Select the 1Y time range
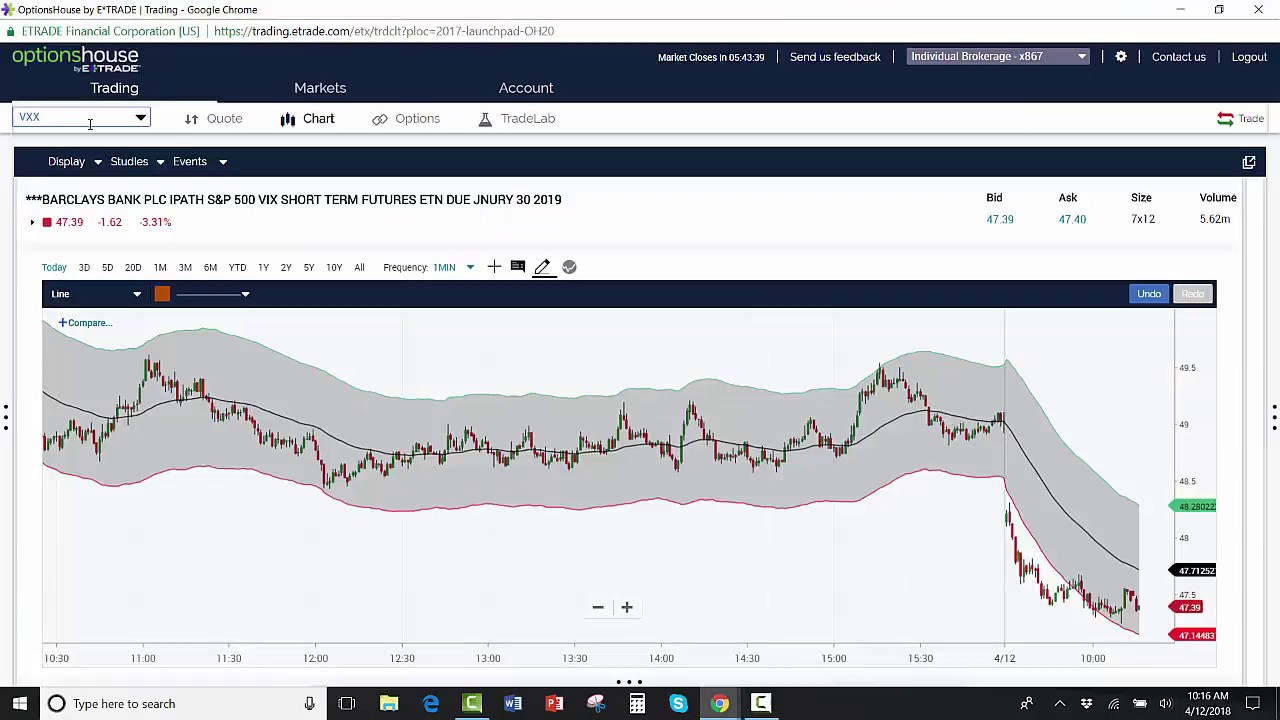The image size is (1280, 720). pyautogui.click(x=263, y=268)
